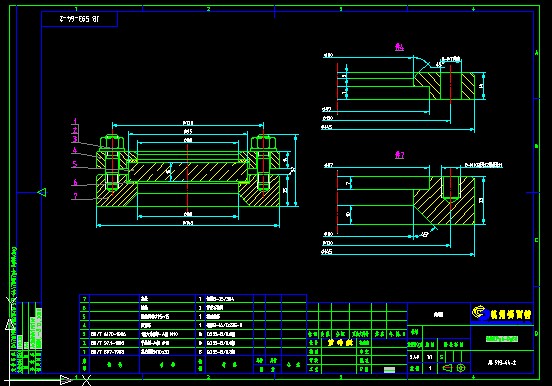Viewport: 552px width, 386px height.
Task: Select magenta balloon number 6 callout
Action: pyautogui.click(x=75, y=182)
